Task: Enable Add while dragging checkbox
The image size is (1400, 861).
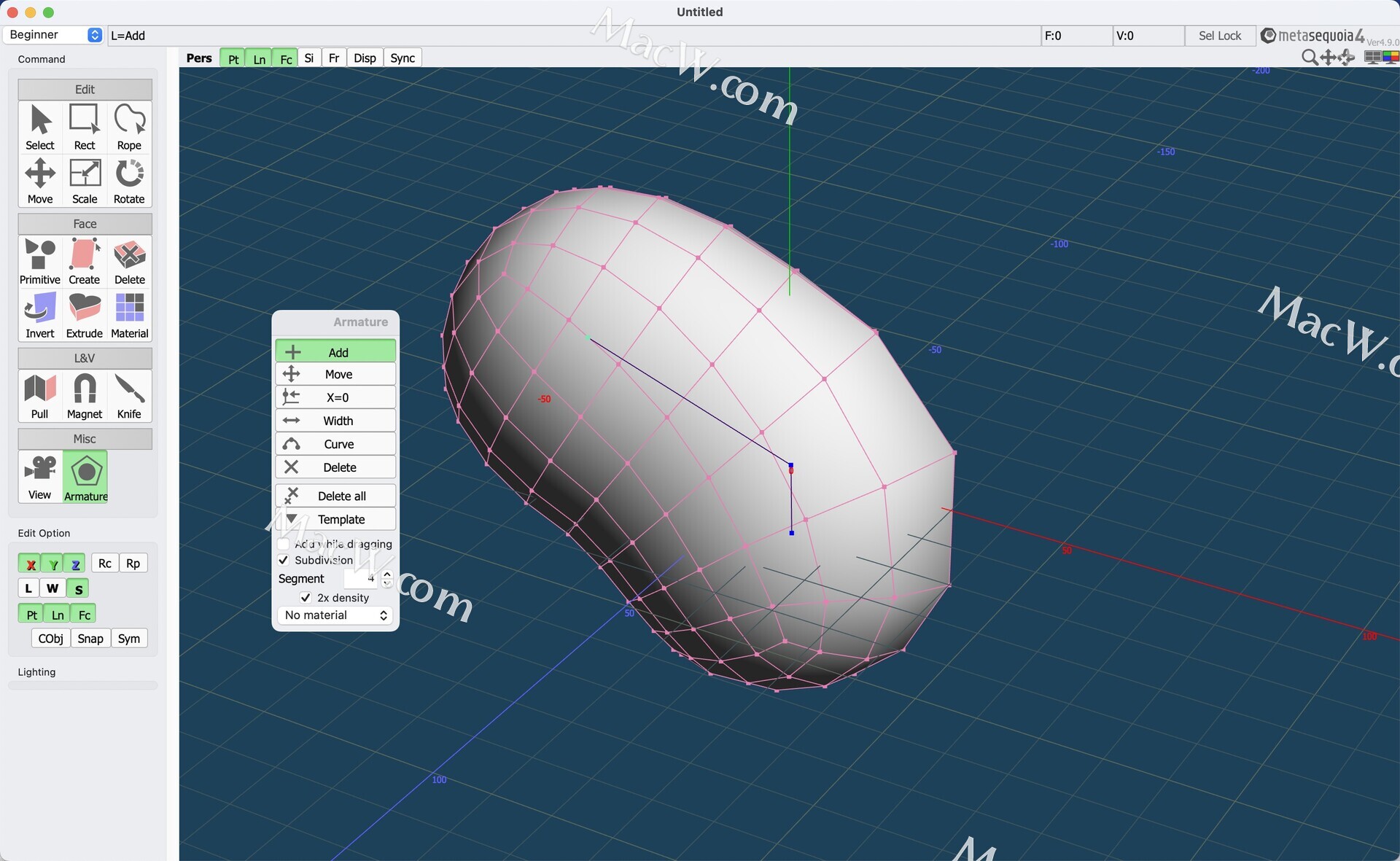Action: coord(284,544)
